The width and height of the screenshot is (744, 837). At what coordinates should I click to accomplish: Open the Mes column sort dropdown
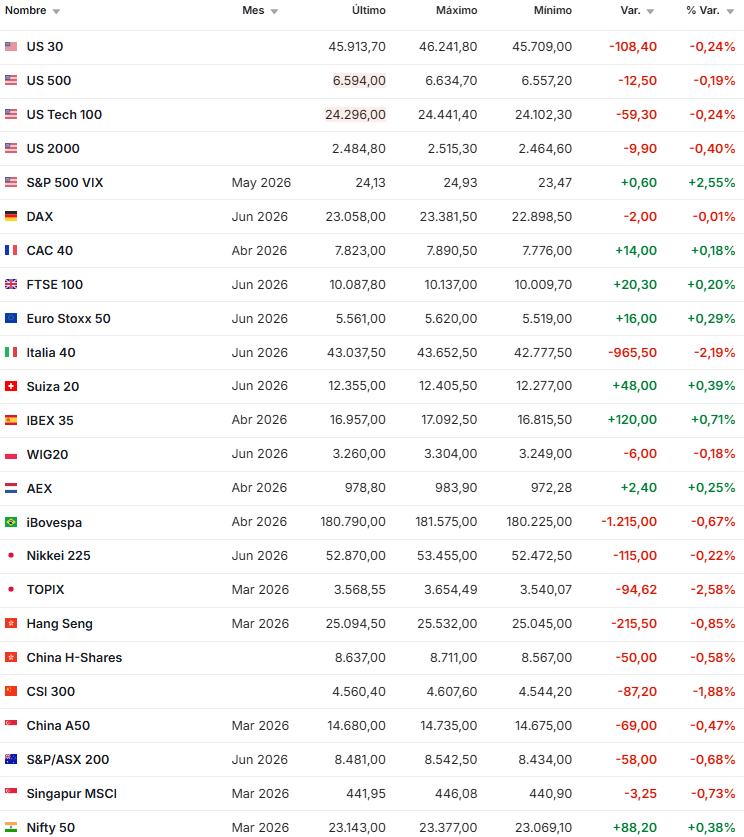[275, 12]
